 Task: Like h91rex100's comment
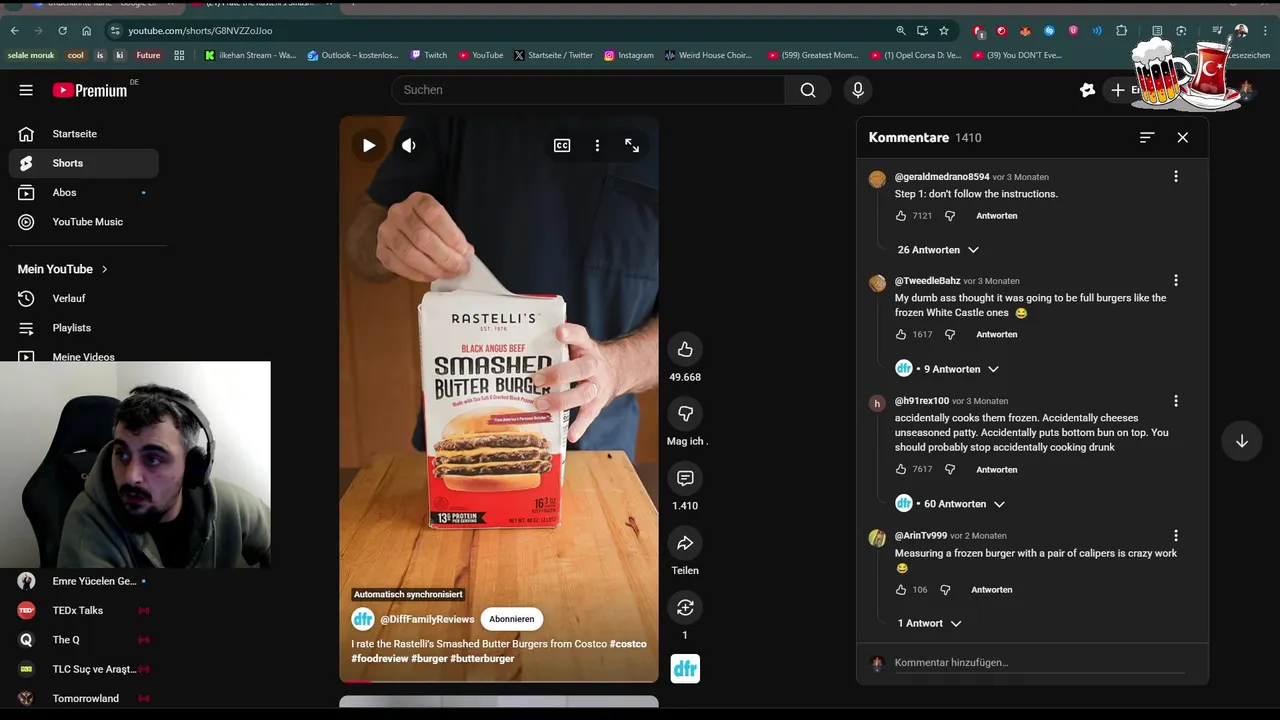tap(901, 469)
